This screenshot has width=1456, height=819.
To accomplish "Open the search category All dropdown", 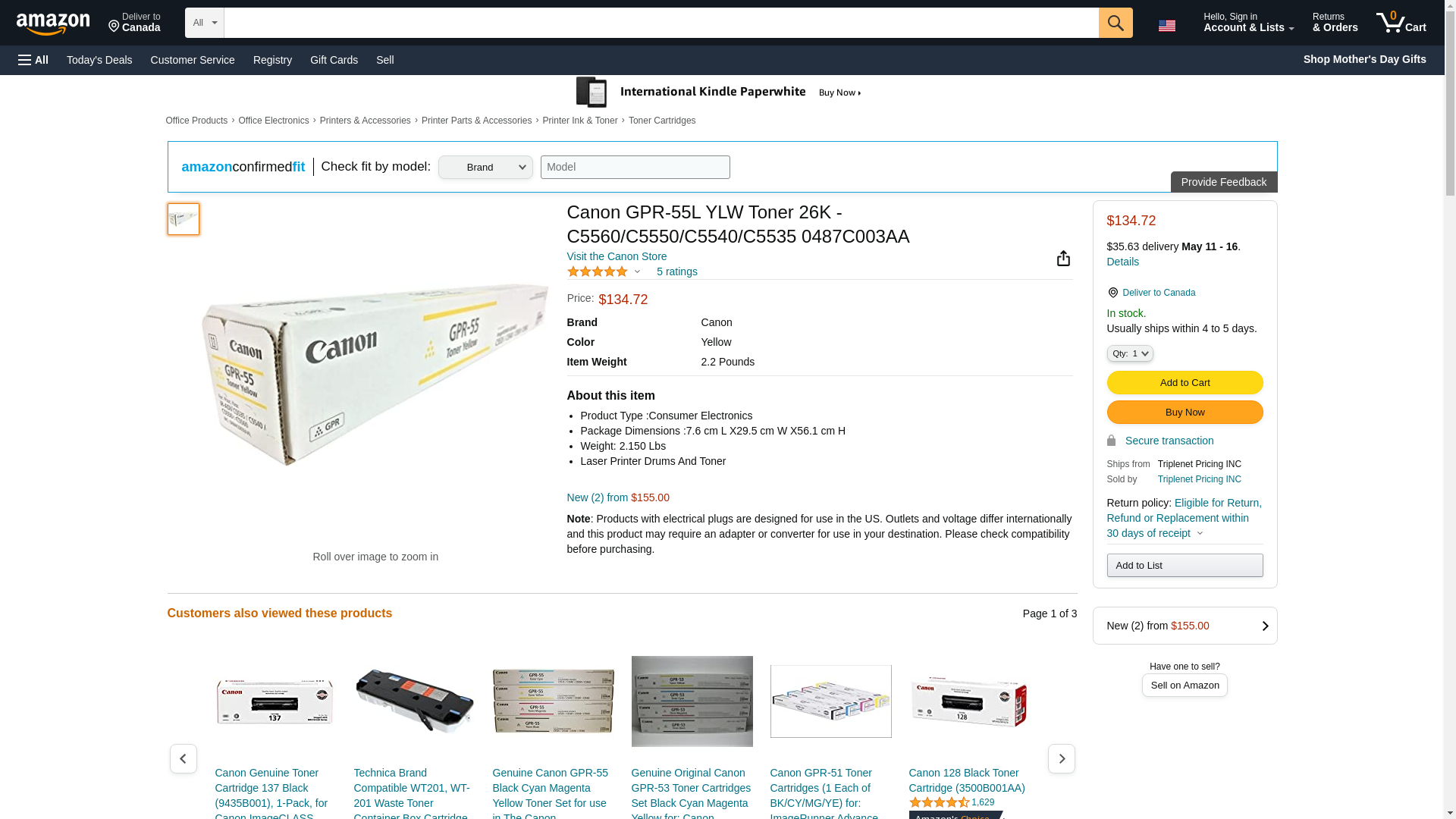I will click(x=204, y=23).
